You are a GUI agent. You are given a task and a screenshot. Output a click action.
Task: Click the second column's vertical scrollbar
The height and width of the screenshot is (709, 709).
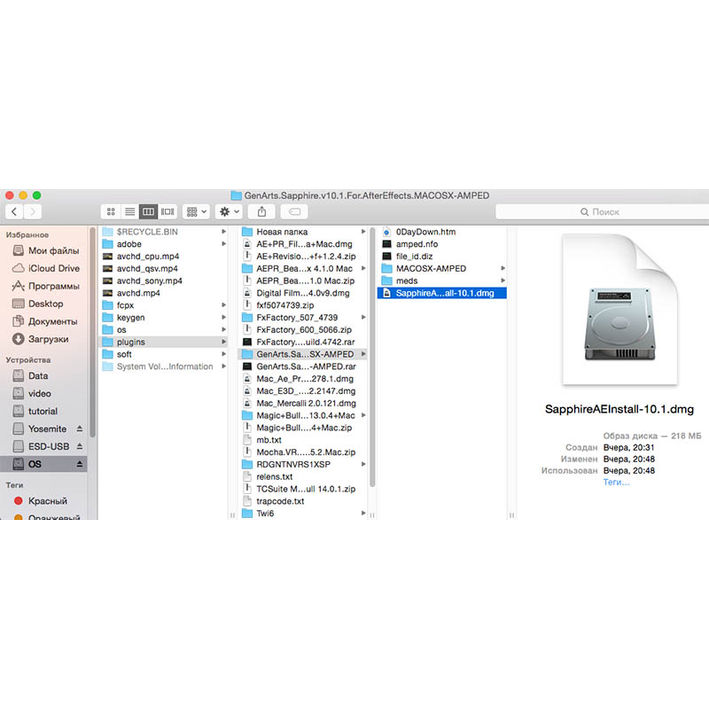click(373, 358)
